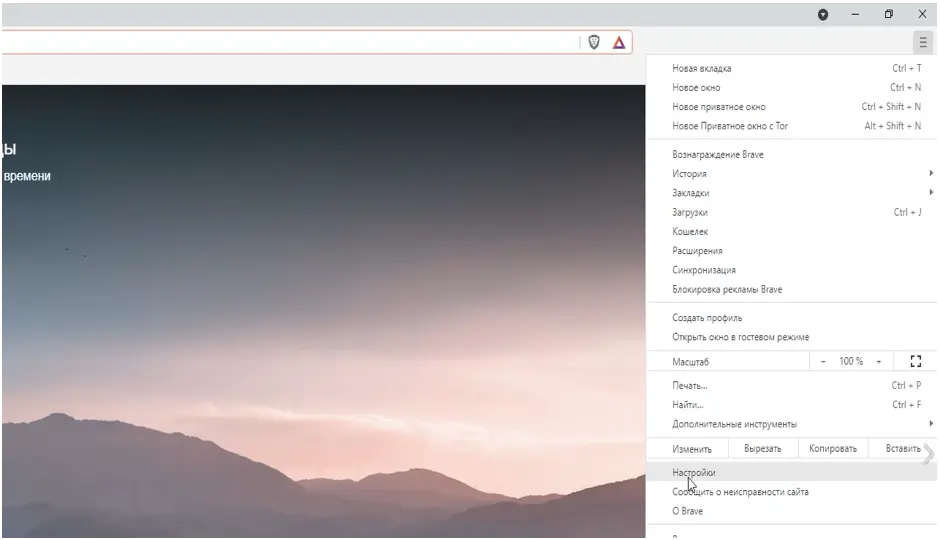The height and width of the screenshot is (540, 940).
Task: Click Вырезать button
Action: 763,448
